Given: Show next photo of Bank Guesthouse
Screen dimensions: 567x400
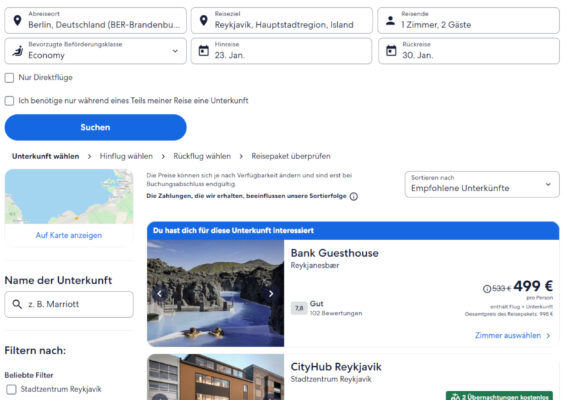Looking at the screenshot, I should 271,294.
